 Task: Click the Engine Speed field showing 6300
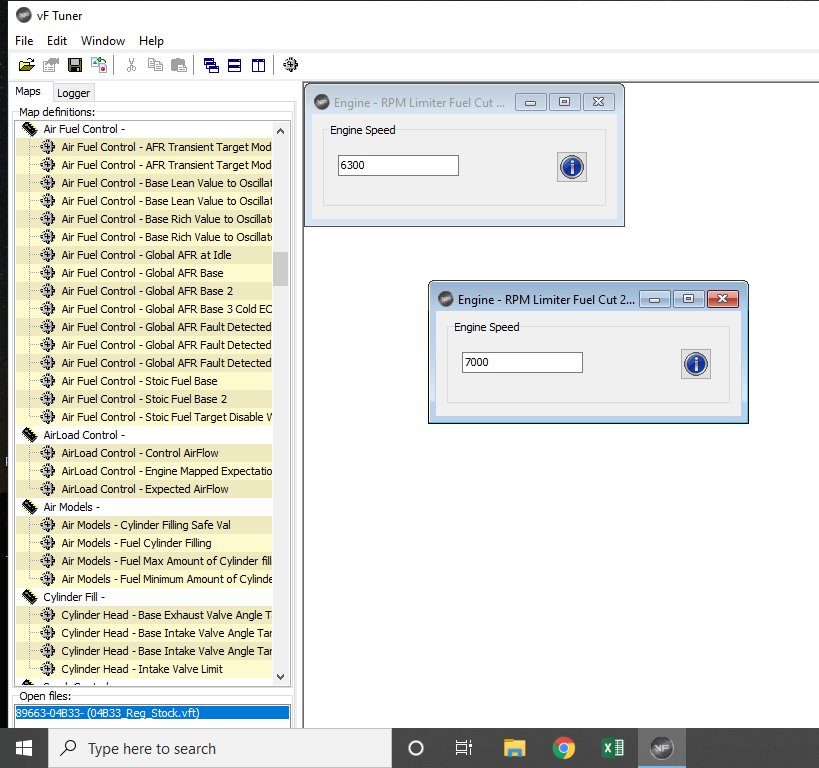point(398,166)
